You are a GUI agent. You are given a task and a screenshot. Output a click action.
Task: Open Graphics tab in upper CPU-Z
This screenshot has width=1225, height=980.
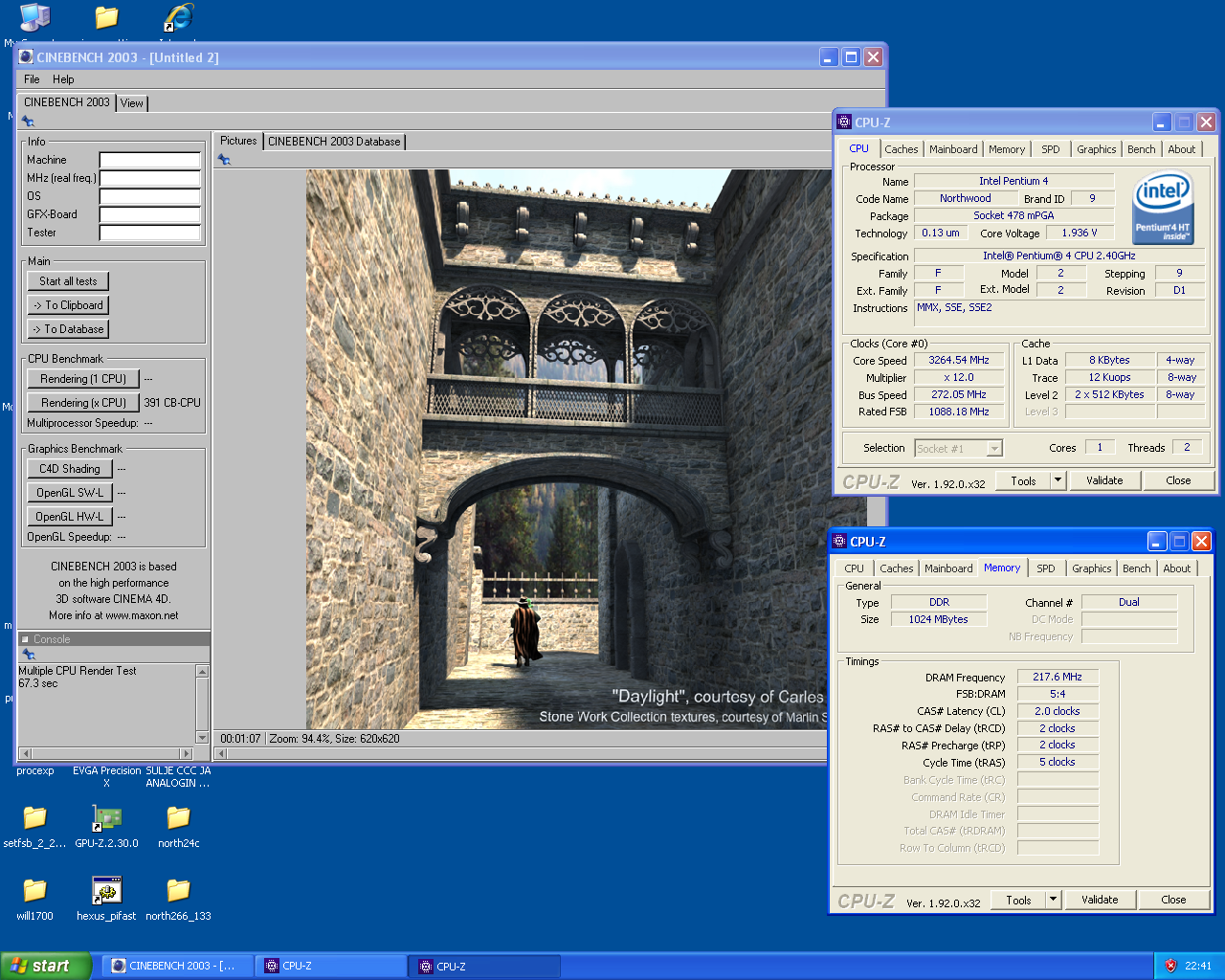1096,149
